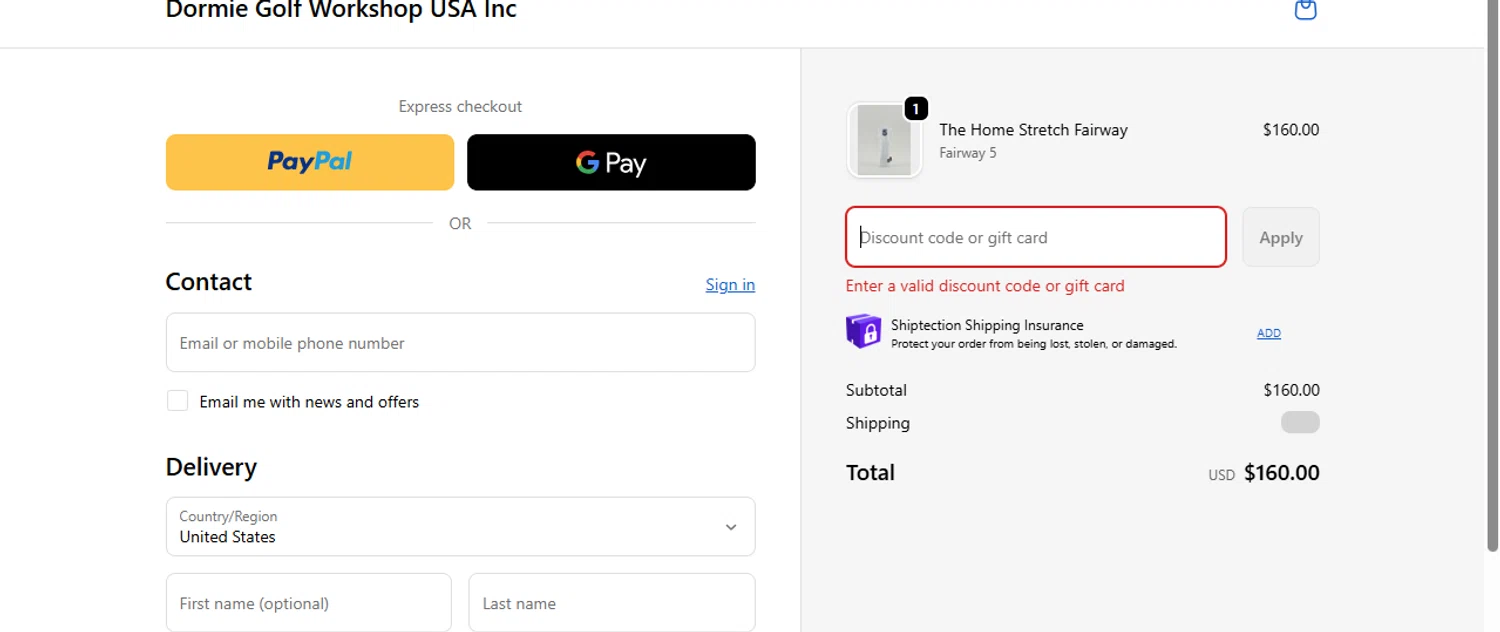Click the shipping cost loading placeholder
The width and height of the screenshot is (1500, 632).
pyautogui.click(x=1300, y=422)
